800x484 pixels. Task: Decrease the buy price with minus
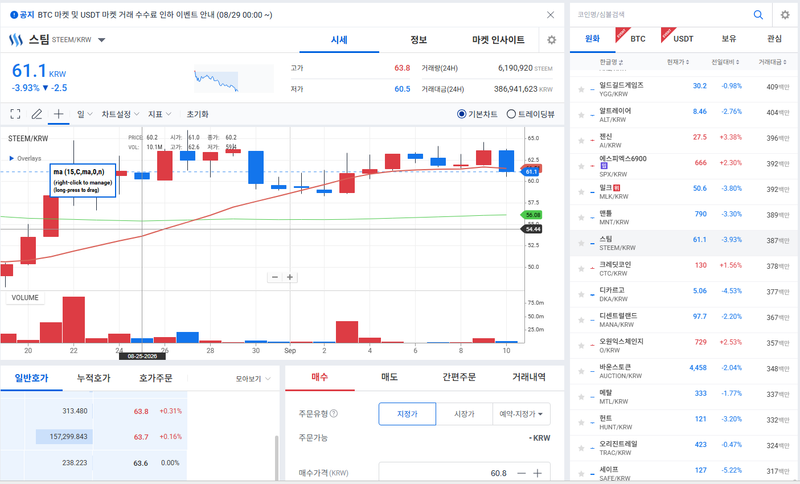(x=521, y=473)
